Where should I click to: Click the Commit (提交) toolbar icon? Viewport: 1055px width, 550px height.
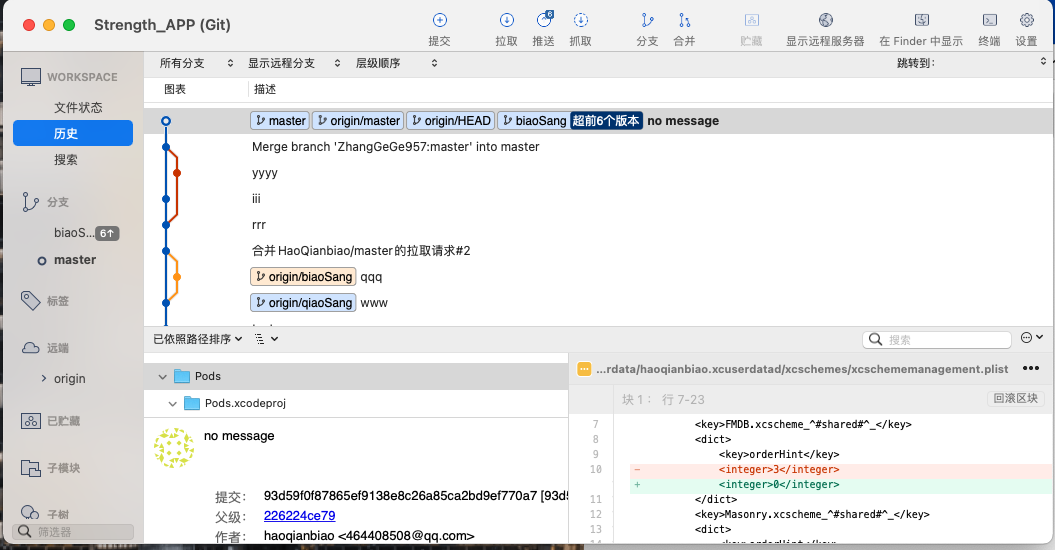439,20
